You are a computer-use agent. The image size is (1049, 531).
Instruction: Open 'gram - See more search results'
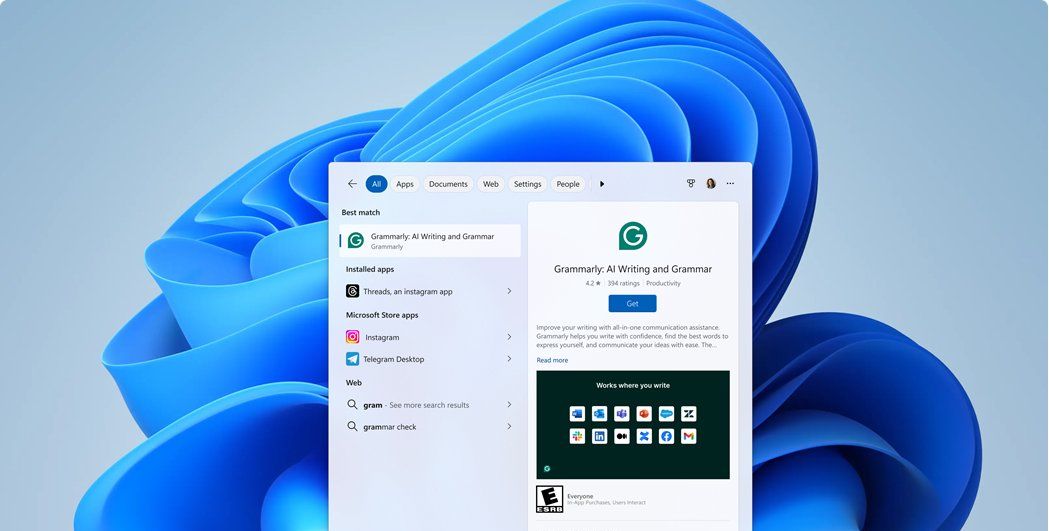430,405
